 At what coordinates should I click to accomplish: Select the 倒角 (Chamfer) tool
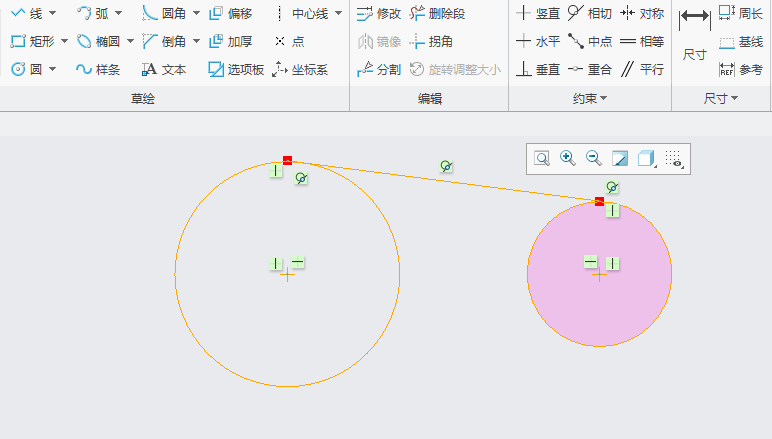164,41
